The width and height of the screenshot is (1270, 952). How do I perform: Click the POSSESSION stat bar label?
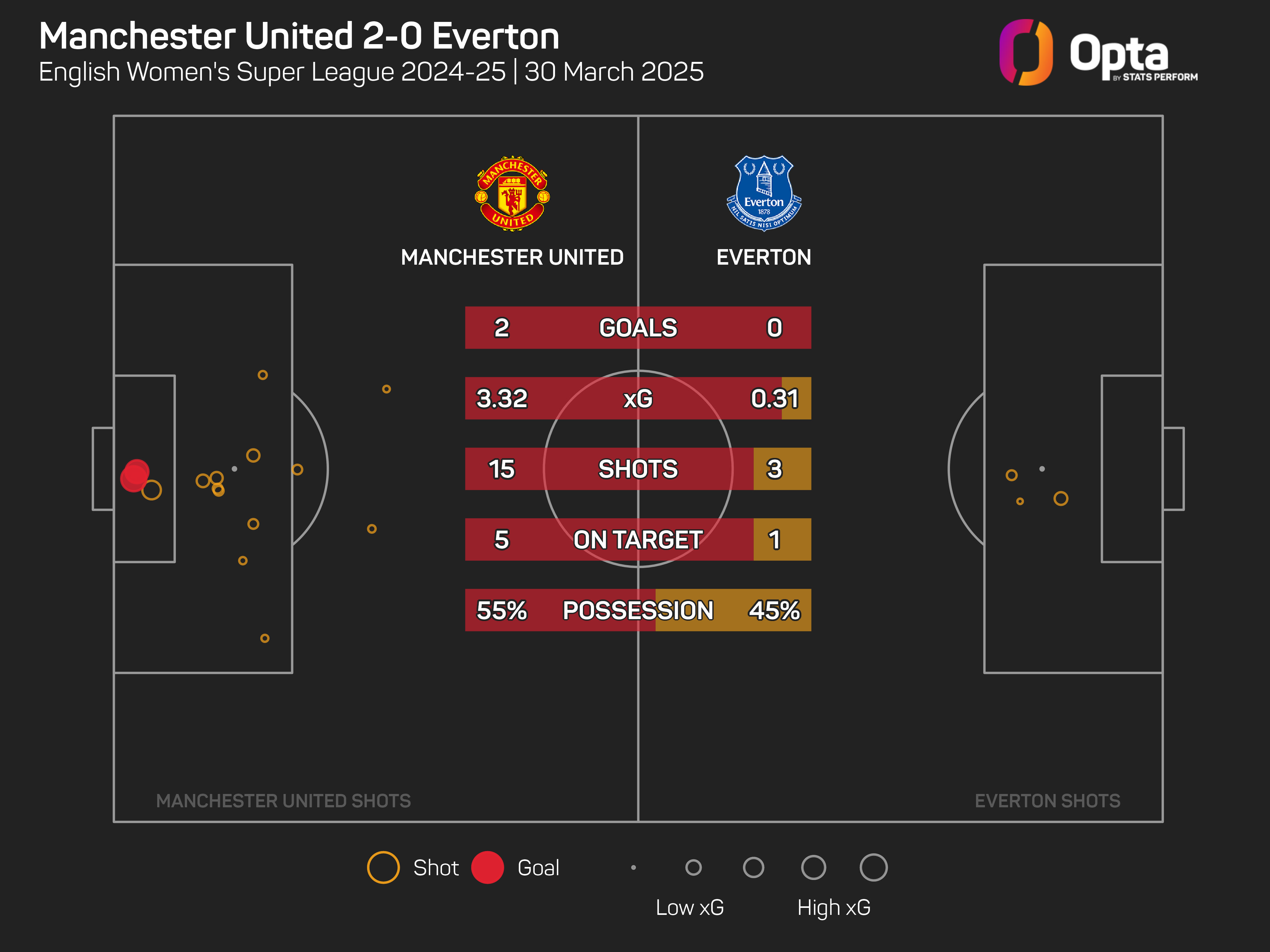pos(638,610)
